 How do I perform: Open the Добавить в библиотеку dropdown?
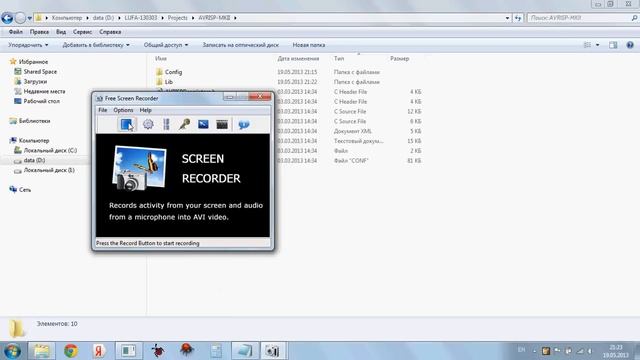[96, 45]
